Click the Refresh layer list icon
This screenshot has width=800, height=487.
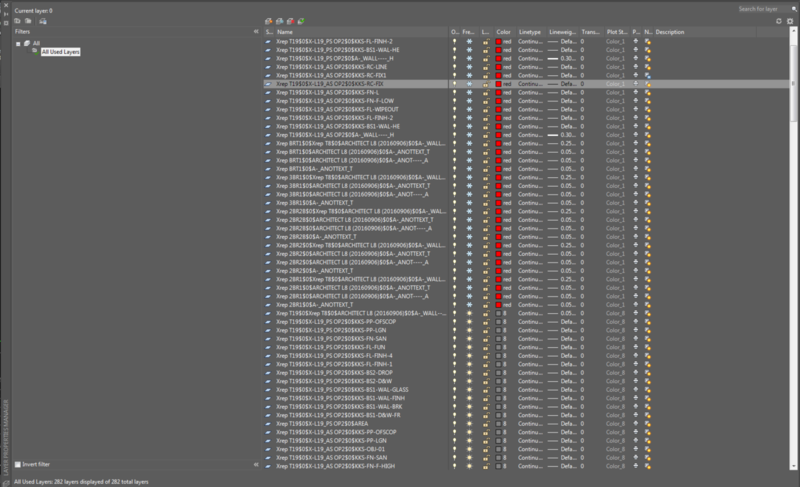(x=779, y=21)
